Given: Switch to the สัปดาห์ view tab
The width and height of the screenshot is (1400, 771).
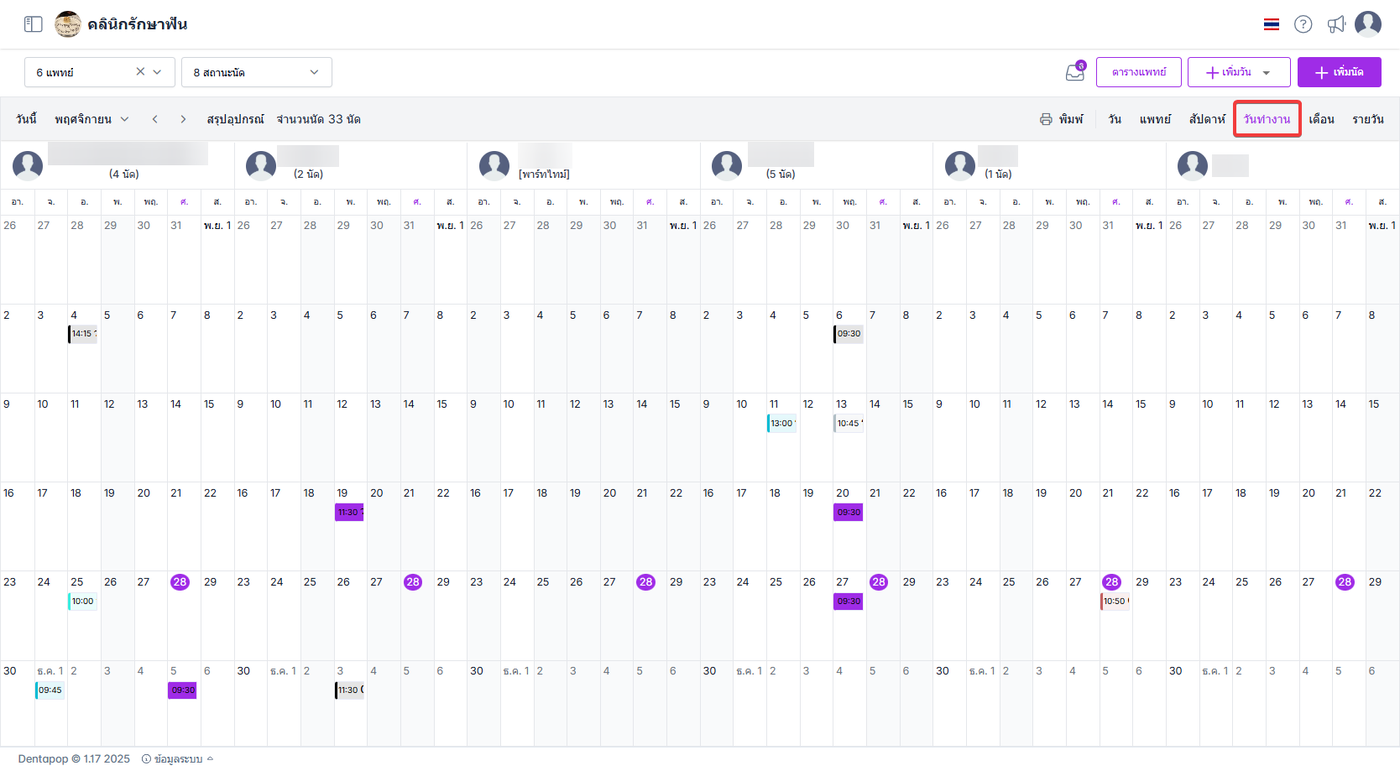Looking at the screenshot, I should tap(1207, 119).
